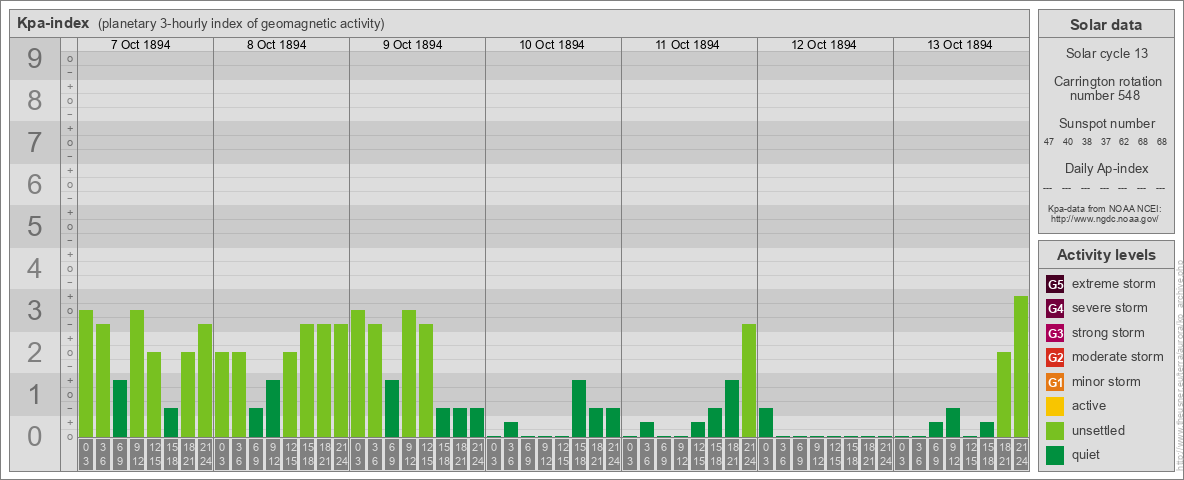
Task: Click the '8 Oct 1894' date header
Action: 276,45
